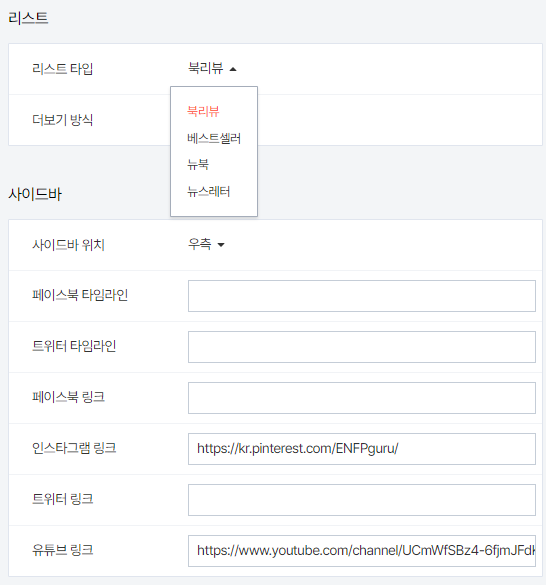Screen dimensions: 546x585
Task: Click the 트위터 링크 label
Action: pos(62,499)
